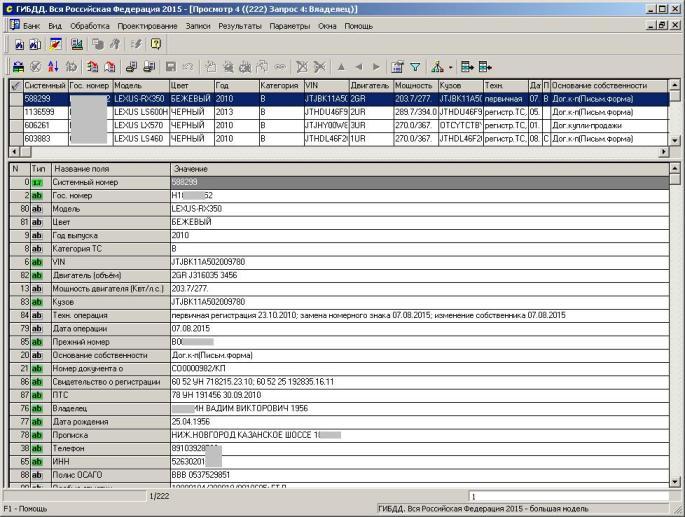
Task: Select the LEXUS LS460 row
Action: click(339, 139)
